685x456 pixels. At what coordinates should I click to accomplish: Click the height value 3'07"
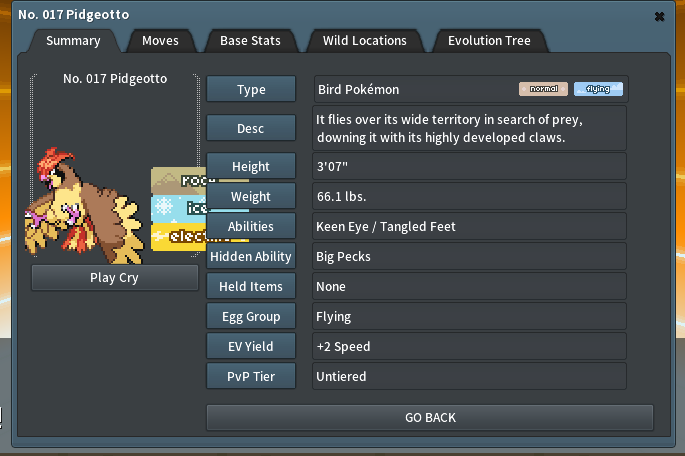pos(332,166)
